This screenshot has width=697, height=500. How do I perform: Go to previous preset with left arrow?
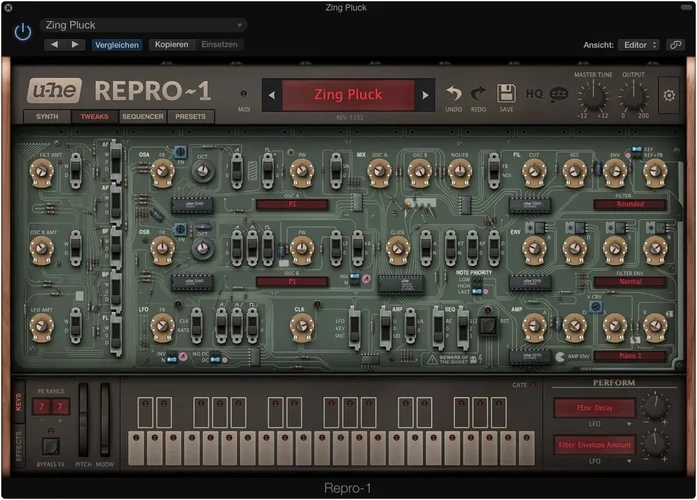point(271,96)
